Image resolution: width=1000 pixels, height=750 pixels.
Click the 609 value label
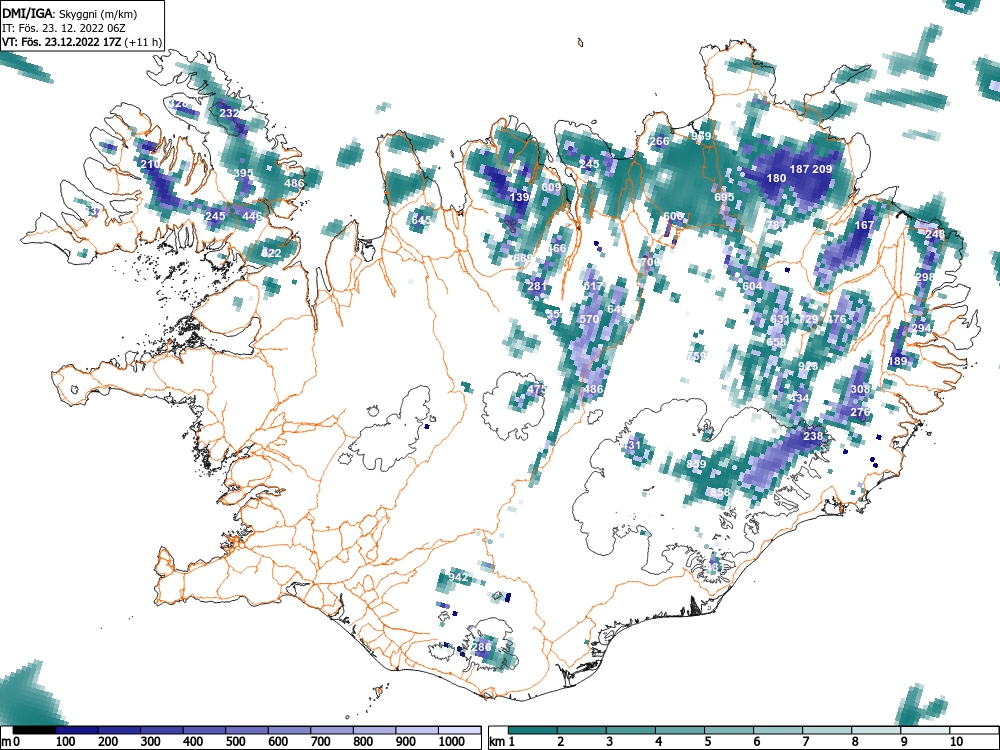[x=551, y=187]
